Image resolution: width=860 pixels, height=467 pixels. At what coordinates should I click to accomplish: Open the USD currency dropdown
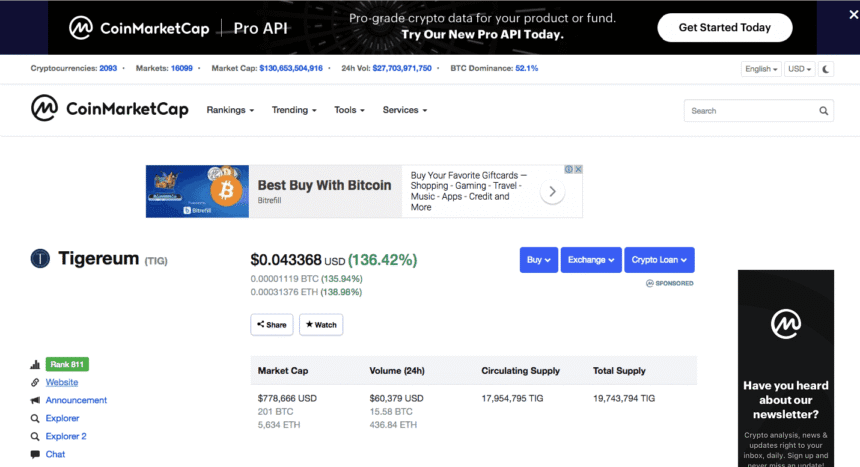(800, 69)
